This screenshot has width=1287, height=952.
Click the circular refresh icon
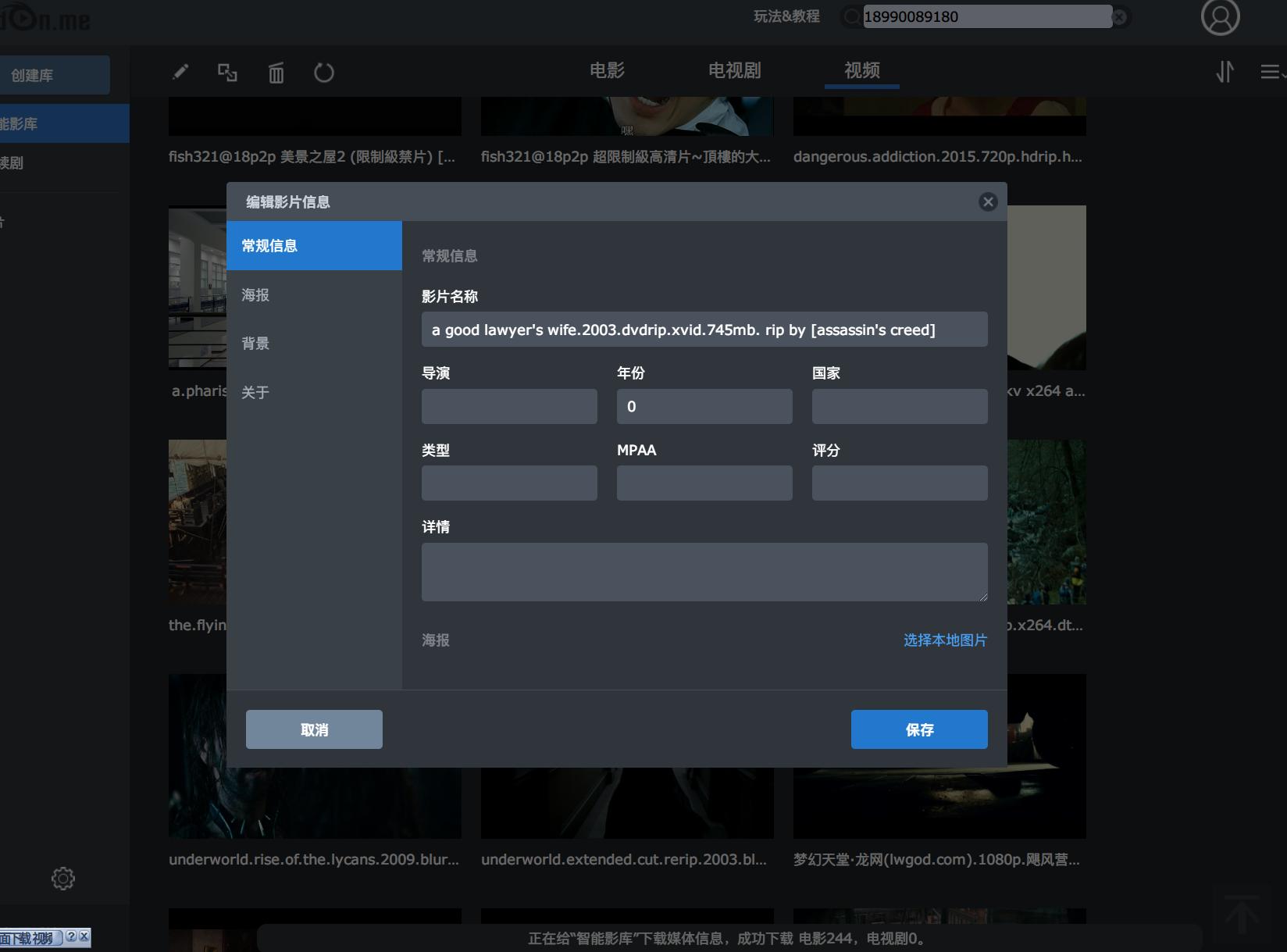(x=324, y=73)
